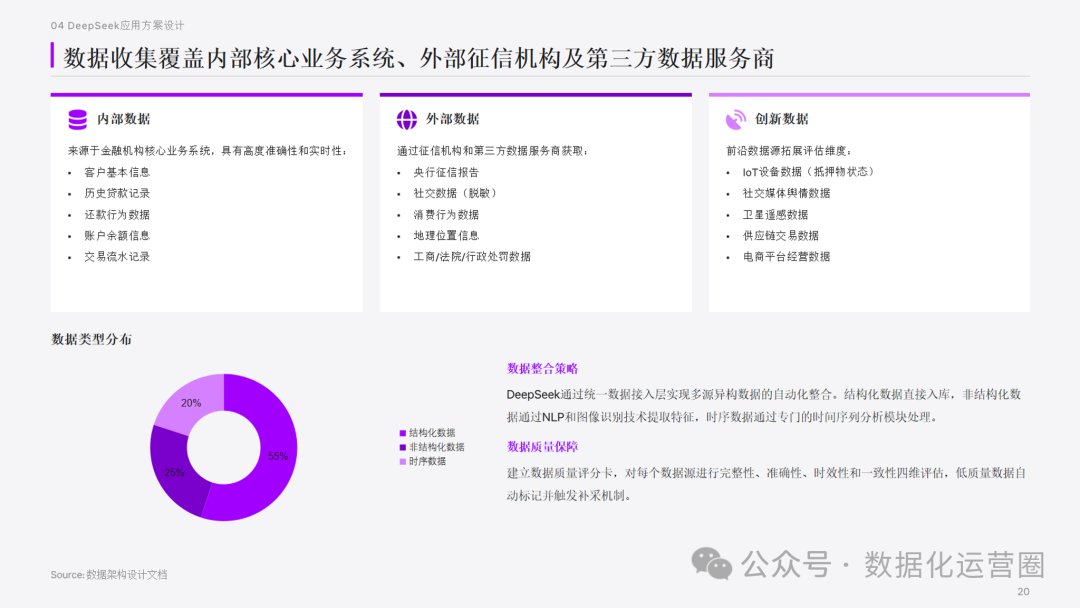Click the 账户余额信息 bullet item
The height and width of the screenshot is (608, 1080).
point(117,235)
